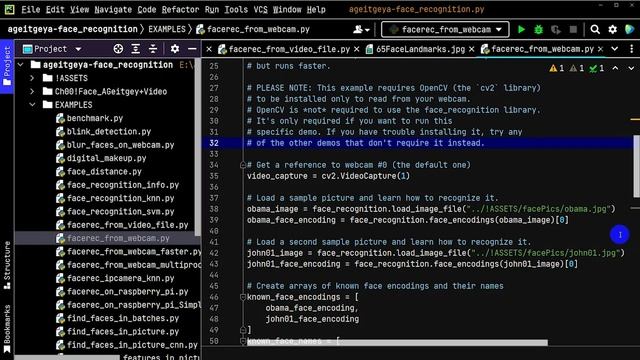
Task: Fold the comment block at line 34
Action: (x=242, y=165)
